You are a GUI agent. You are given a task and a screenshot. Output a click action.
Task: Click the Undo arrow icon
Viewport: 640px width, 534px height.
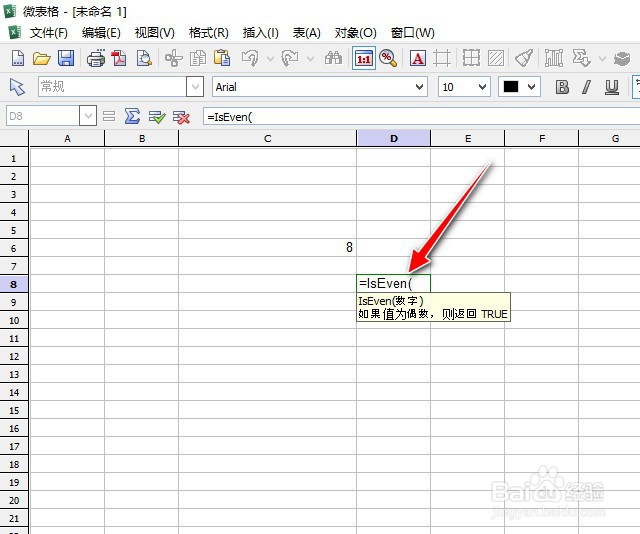pos(250,58)
